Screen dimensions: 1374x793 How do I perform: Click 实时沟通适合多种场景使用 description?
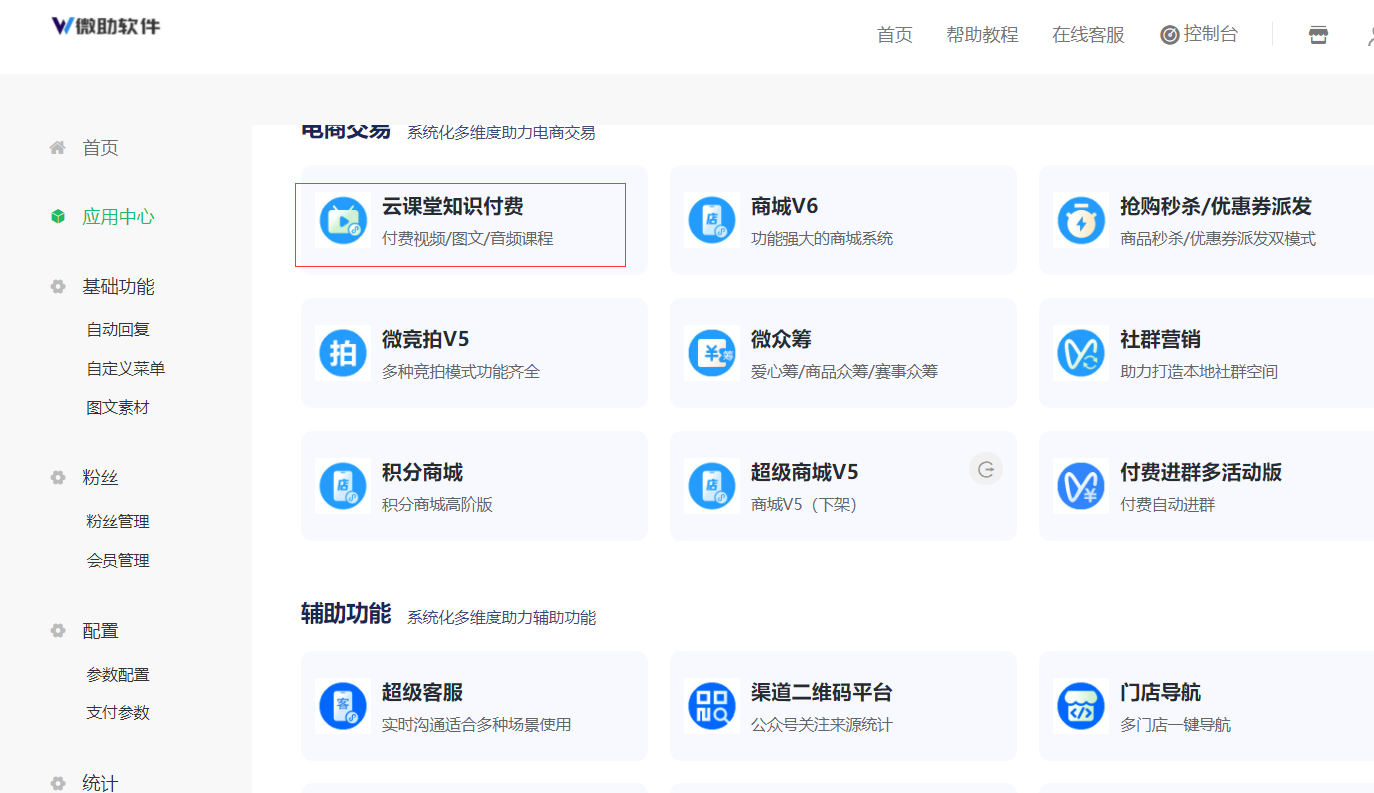(x=476, y=725)
